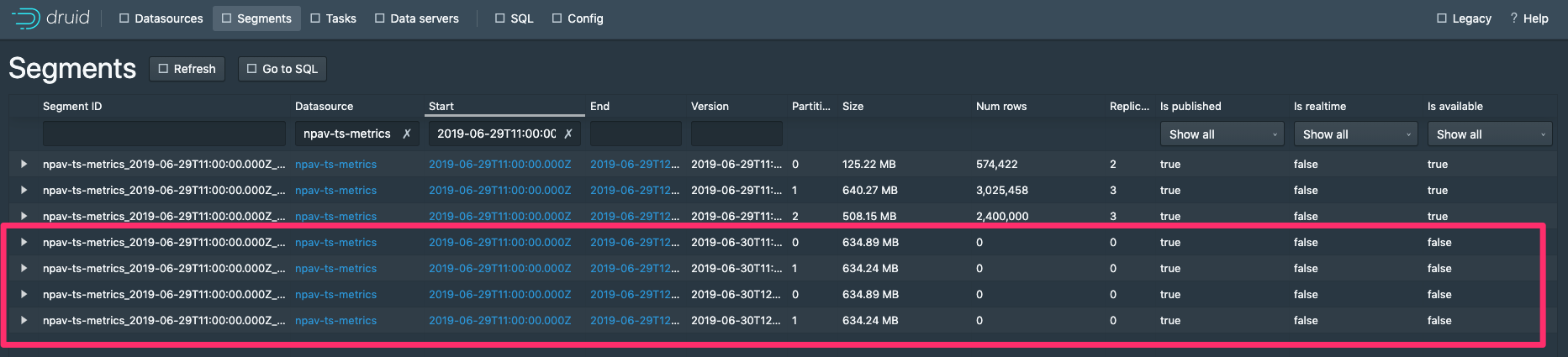This screenshot has width=1568, height=357.
Task: Sort by the Version column header
Action: point(710,106)
